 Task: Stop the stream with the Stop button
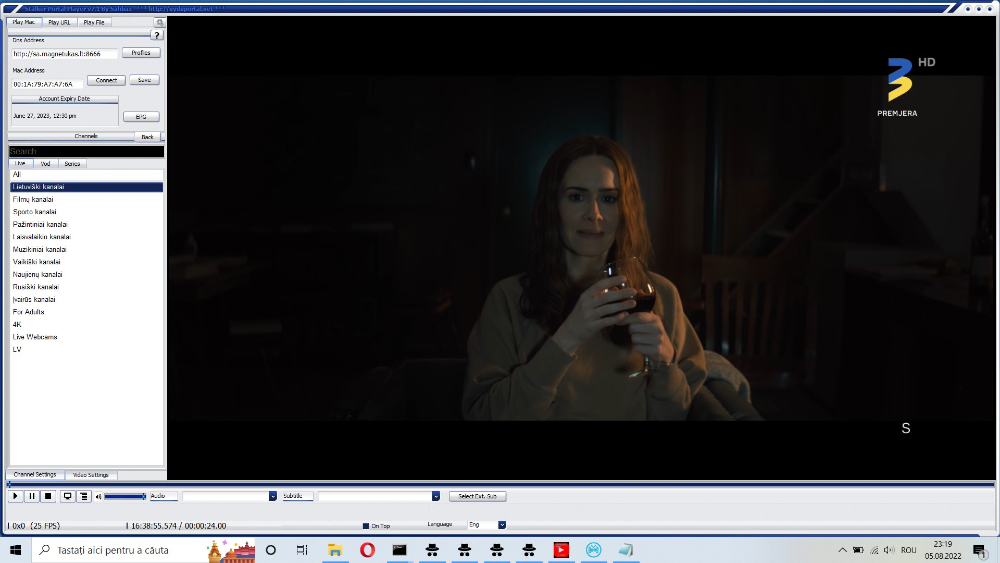point(48,496)
